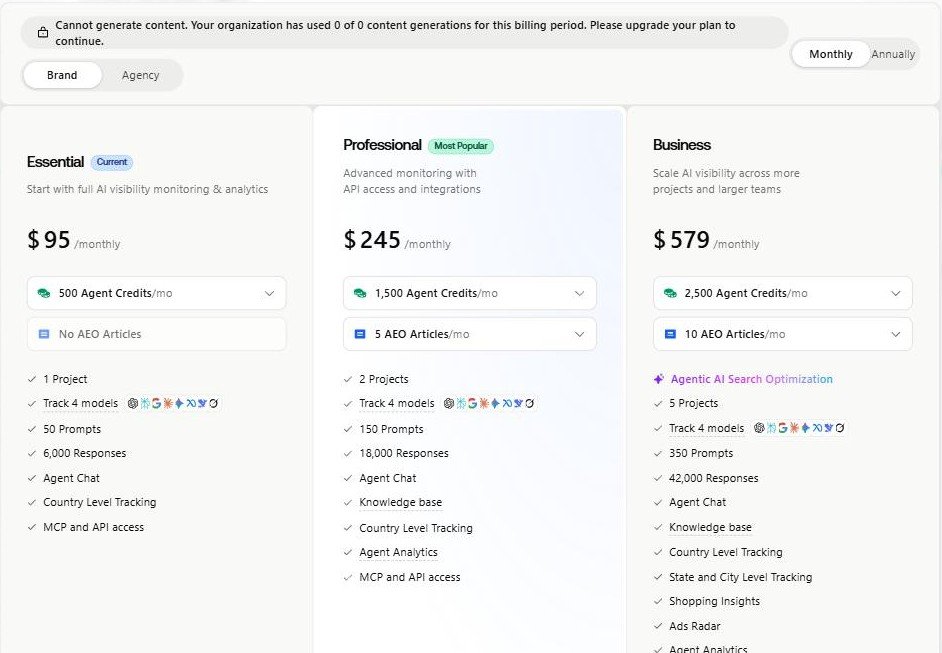Click the Claude icon in Business plan

pos(795,428)
